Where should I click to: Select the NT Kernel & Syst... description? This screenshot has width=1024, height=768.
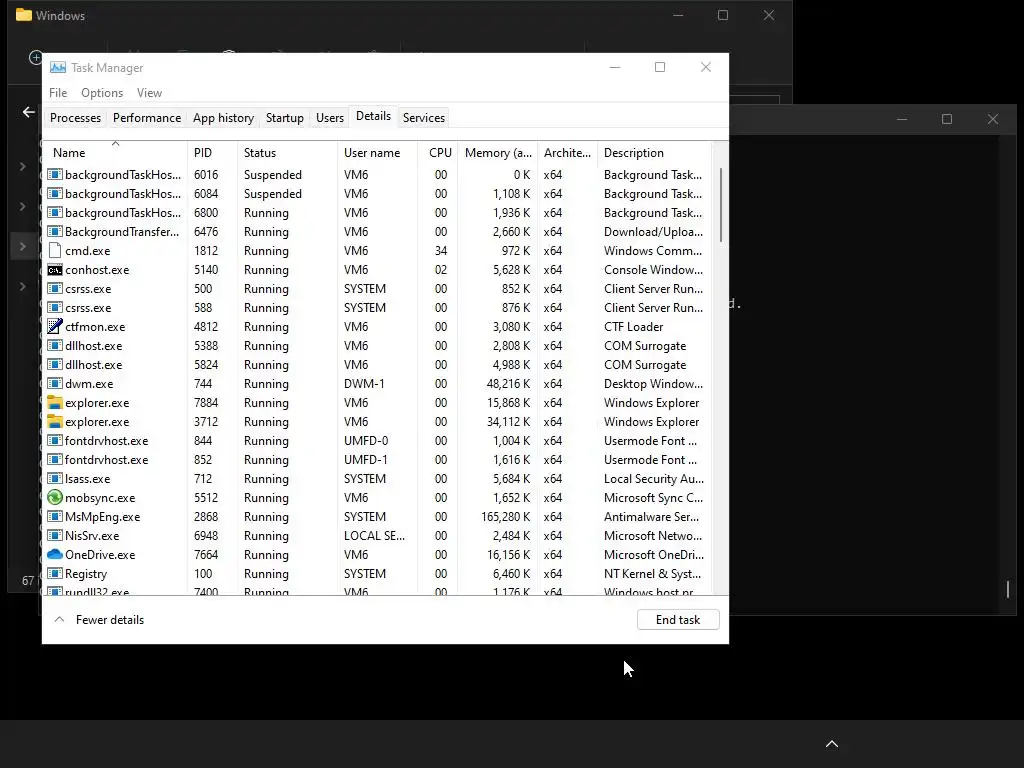652,573
